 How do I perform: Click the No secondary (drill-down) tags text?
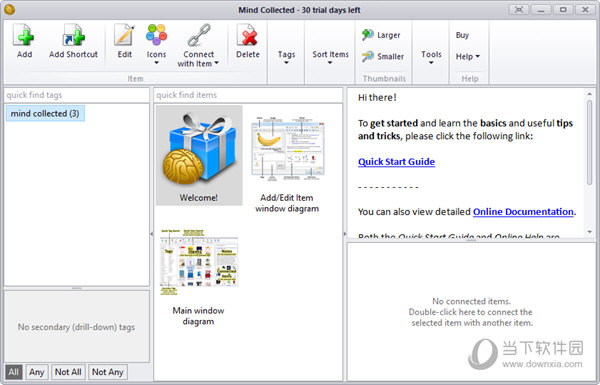[77, 327]
